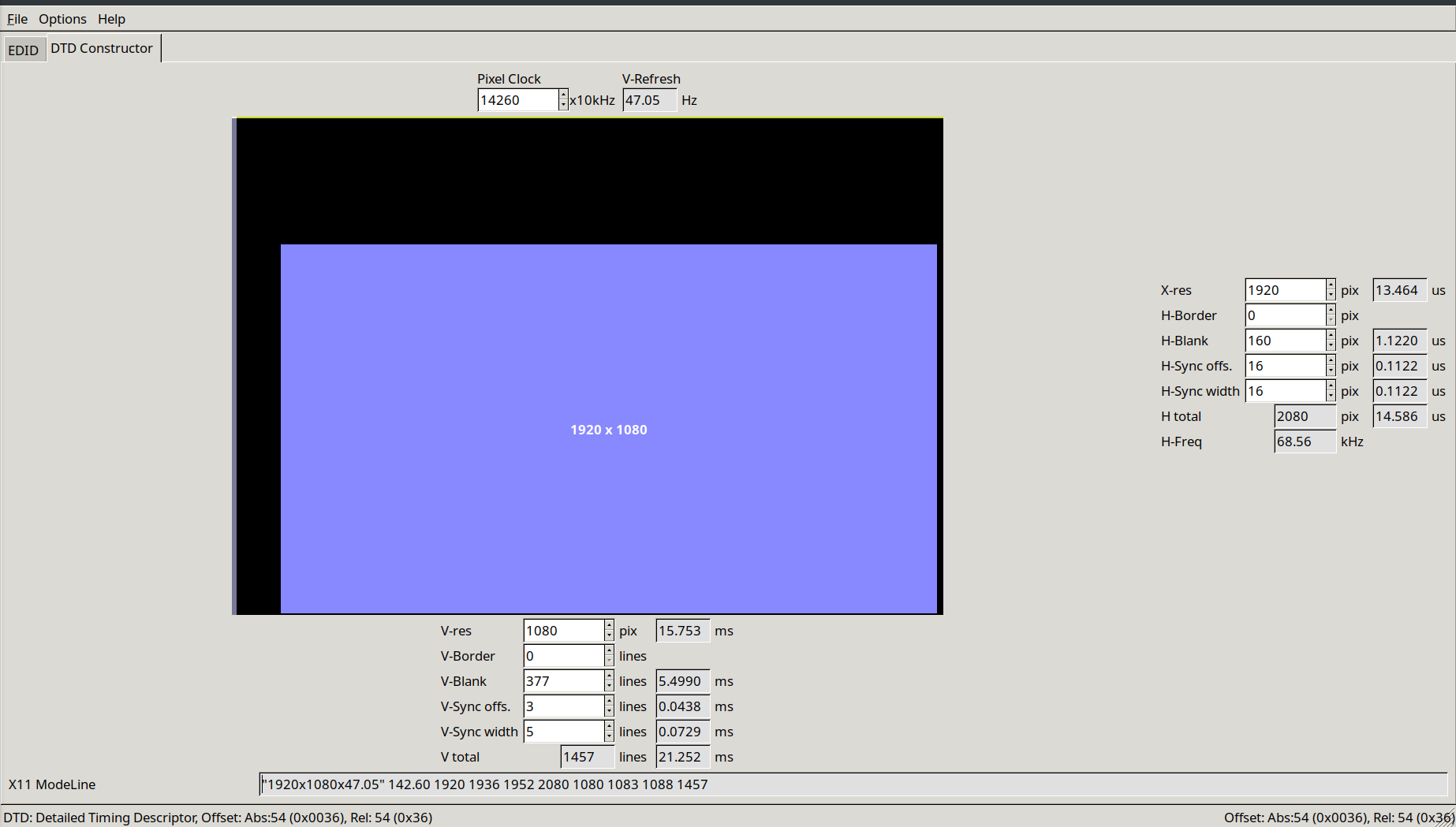Click the V-Blank time value 5.4990
Screen dimensions: 1456x827
[x=683, y=681]
